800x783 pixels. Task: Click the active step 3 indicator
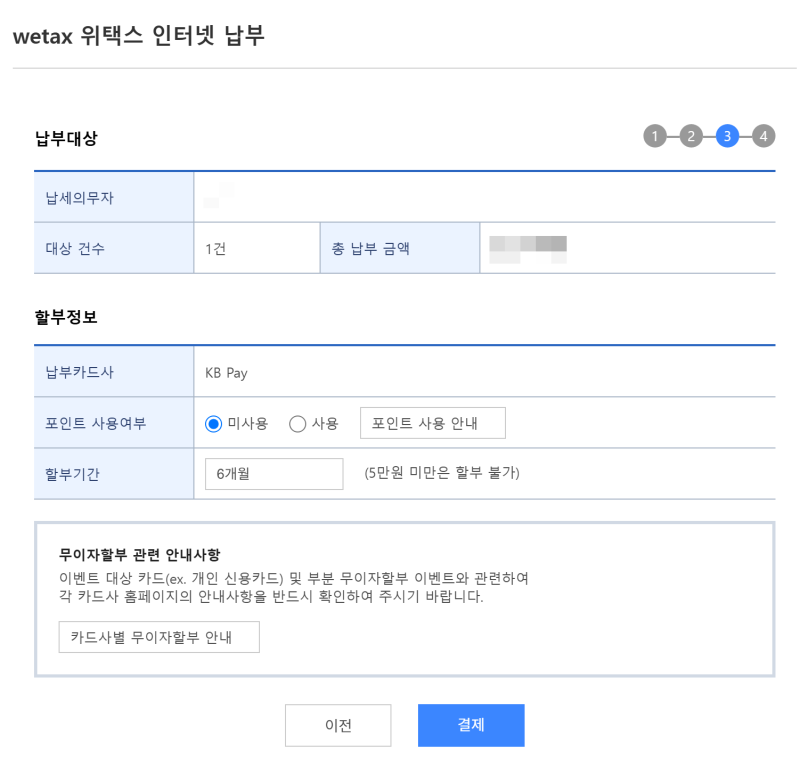click(x=727, y=136)
